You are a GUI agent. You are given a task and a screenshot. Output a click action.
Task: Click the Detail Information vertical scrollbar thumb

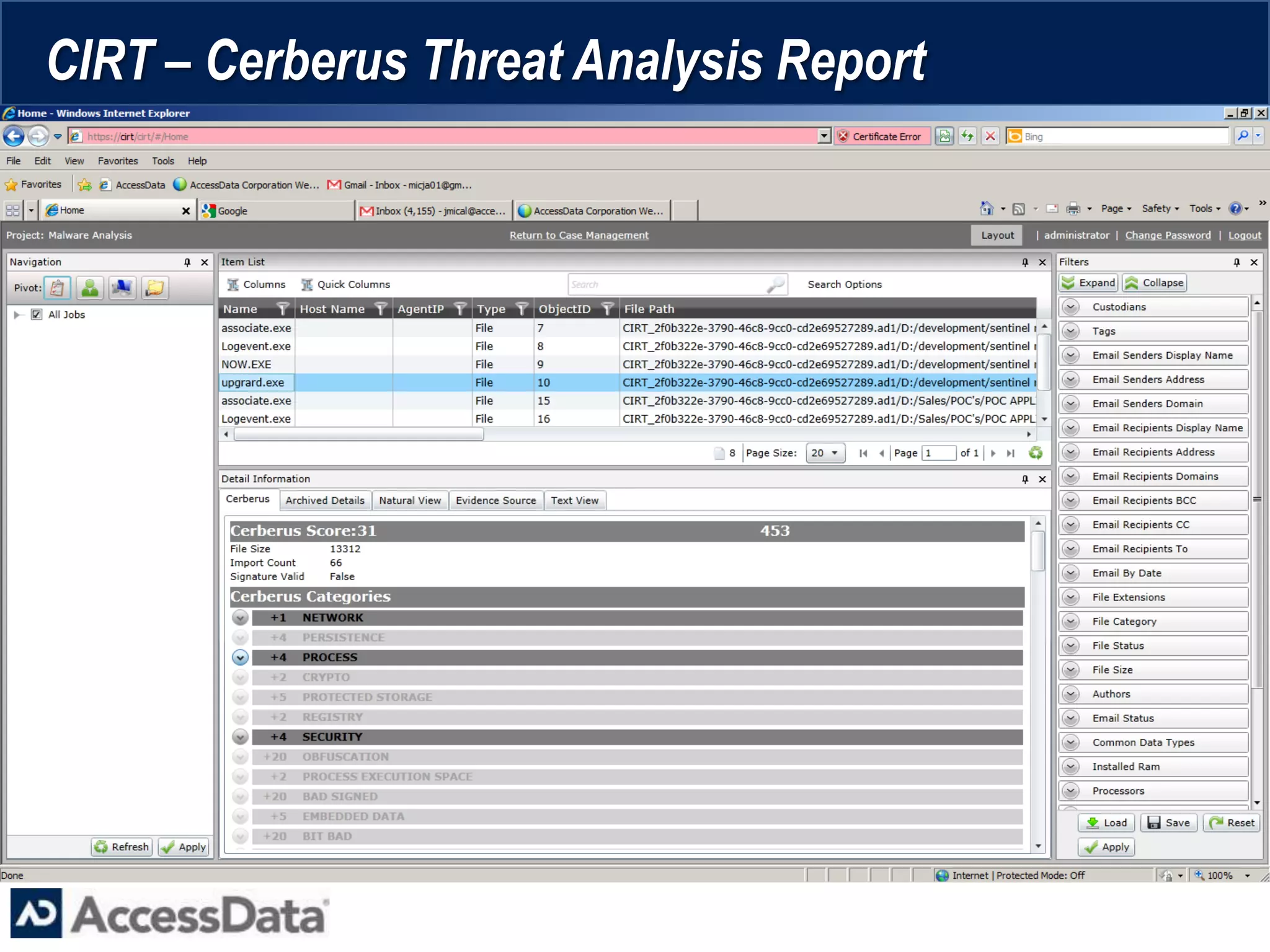tap(1037, 550)
